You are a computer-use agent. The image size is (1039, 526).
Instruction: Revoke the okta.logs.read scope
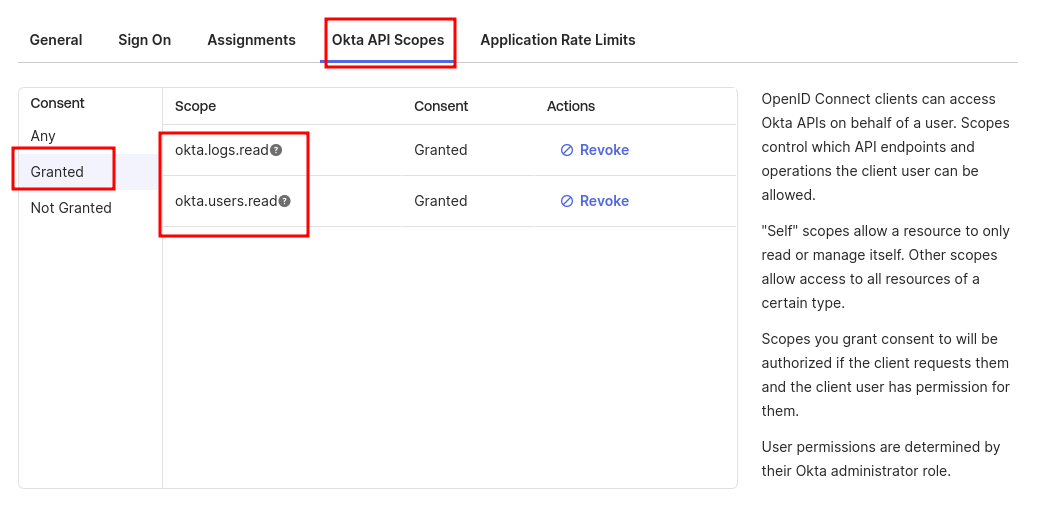pos(594,150)
